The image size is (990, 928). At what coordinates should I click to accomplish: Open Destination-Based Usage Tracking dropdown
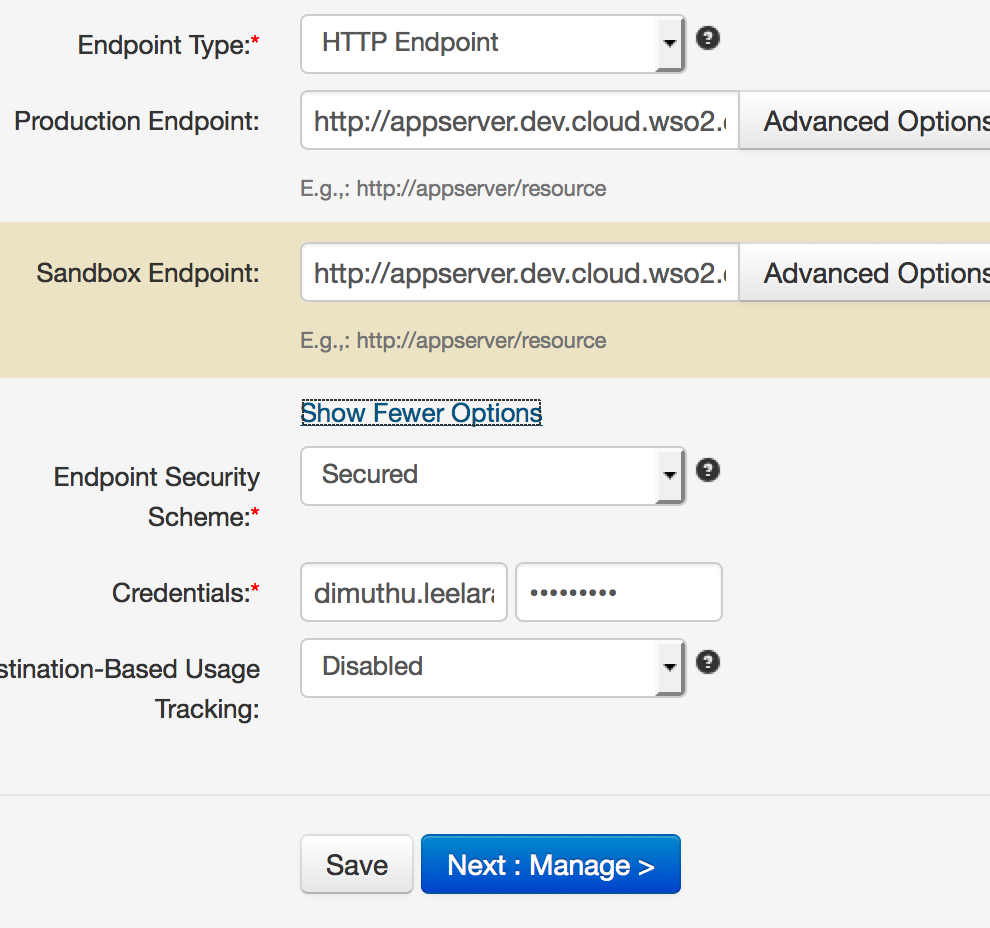pyautogui.click(x=492, y=667)
